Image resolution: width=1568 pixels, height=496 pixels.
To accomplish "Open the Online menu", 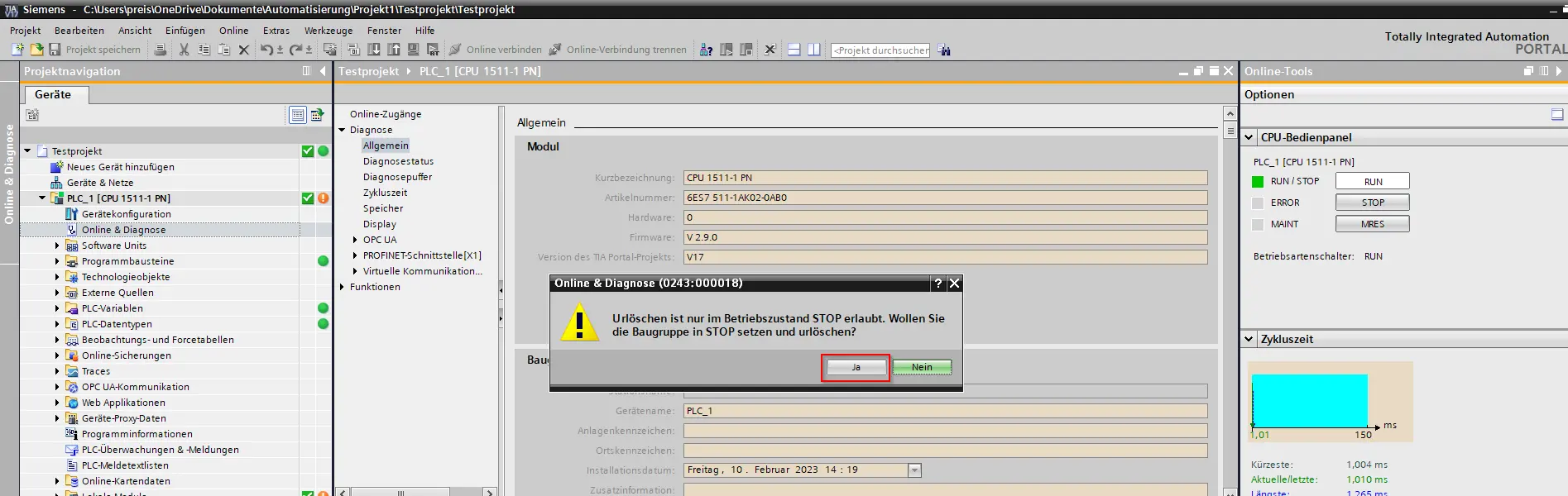I will pos(233,31).
